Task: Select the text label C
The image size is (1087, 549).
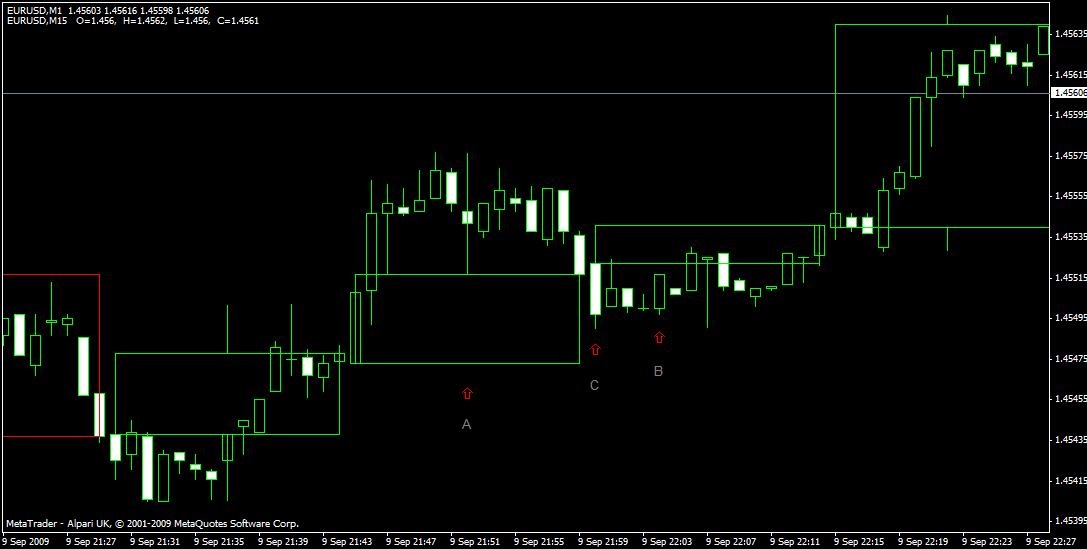Action: (594, 385)
